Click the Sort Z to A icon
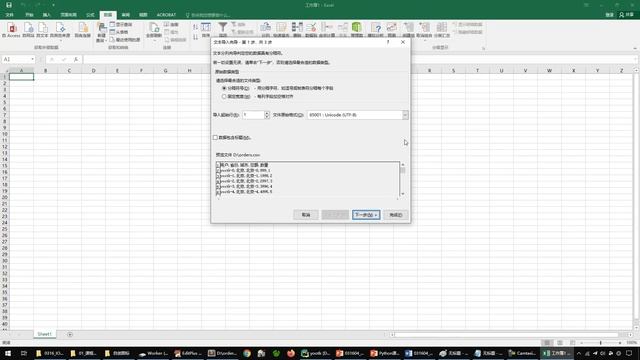 196,37
